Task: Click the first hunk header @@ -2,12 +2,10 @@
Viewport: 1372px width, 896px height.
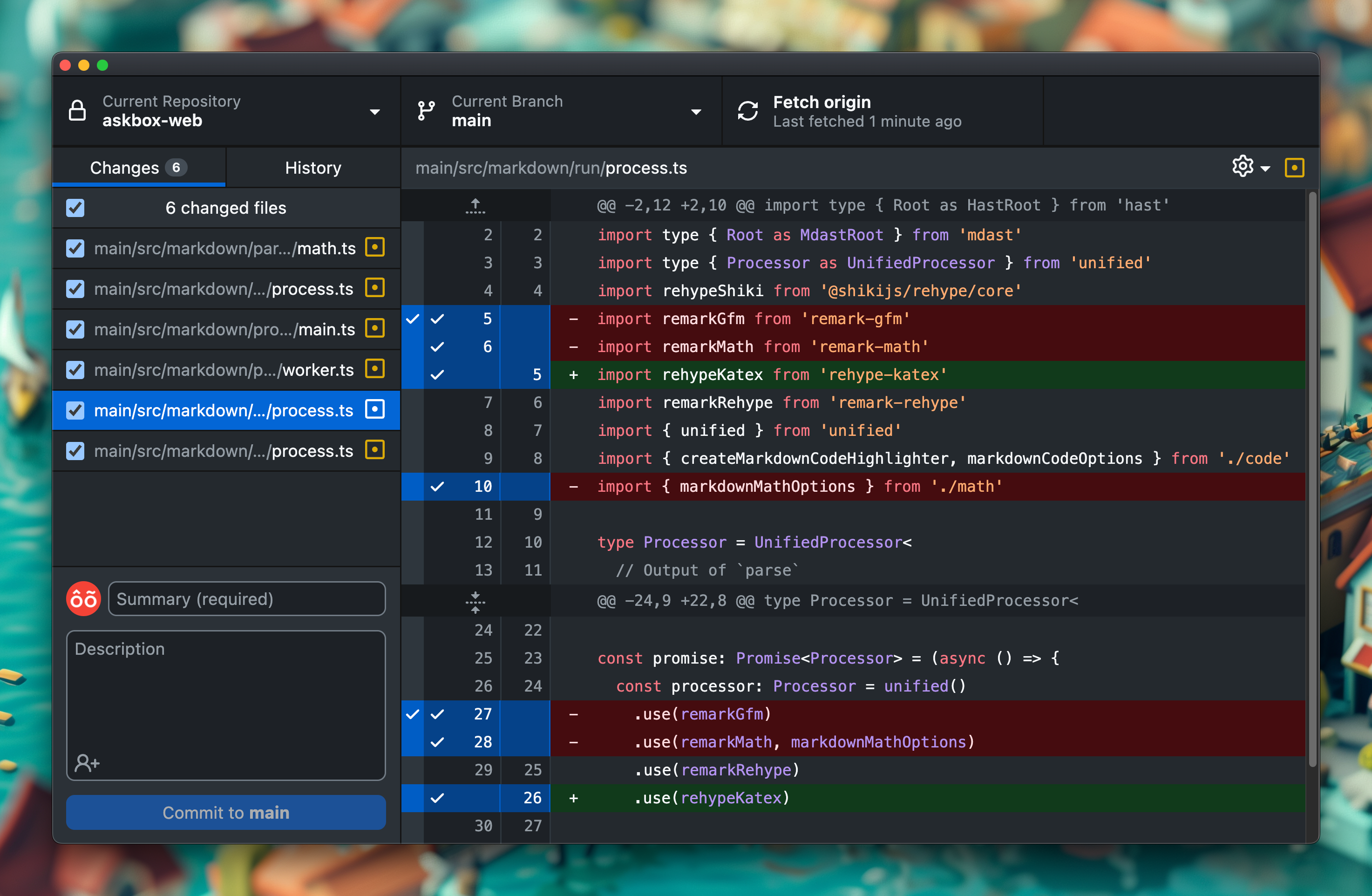Action: pos(883,205)
